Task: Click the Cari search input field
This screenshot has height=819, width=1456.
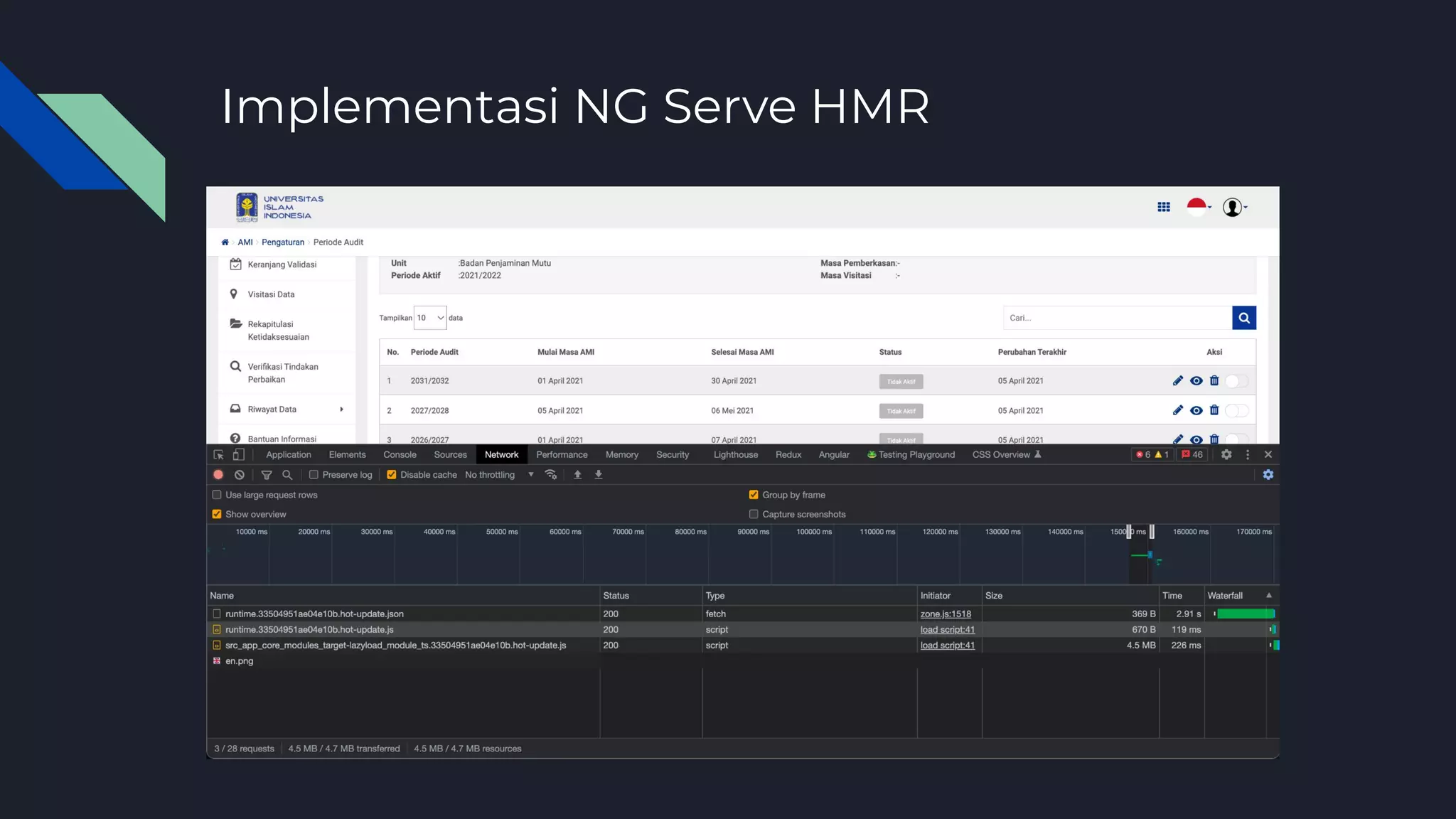Action: 1118,318
